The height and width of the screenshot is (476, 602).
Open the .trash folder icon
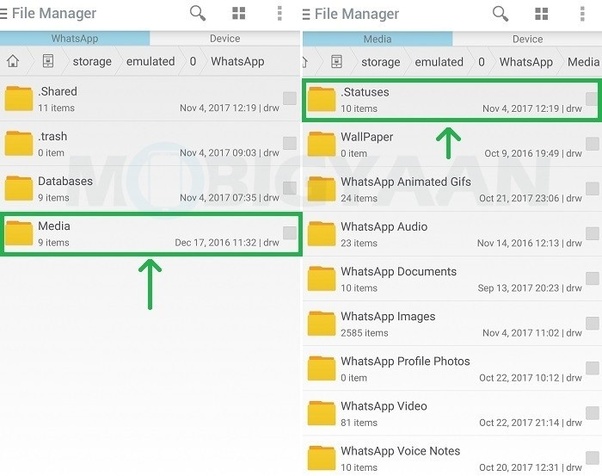point(18,143)
